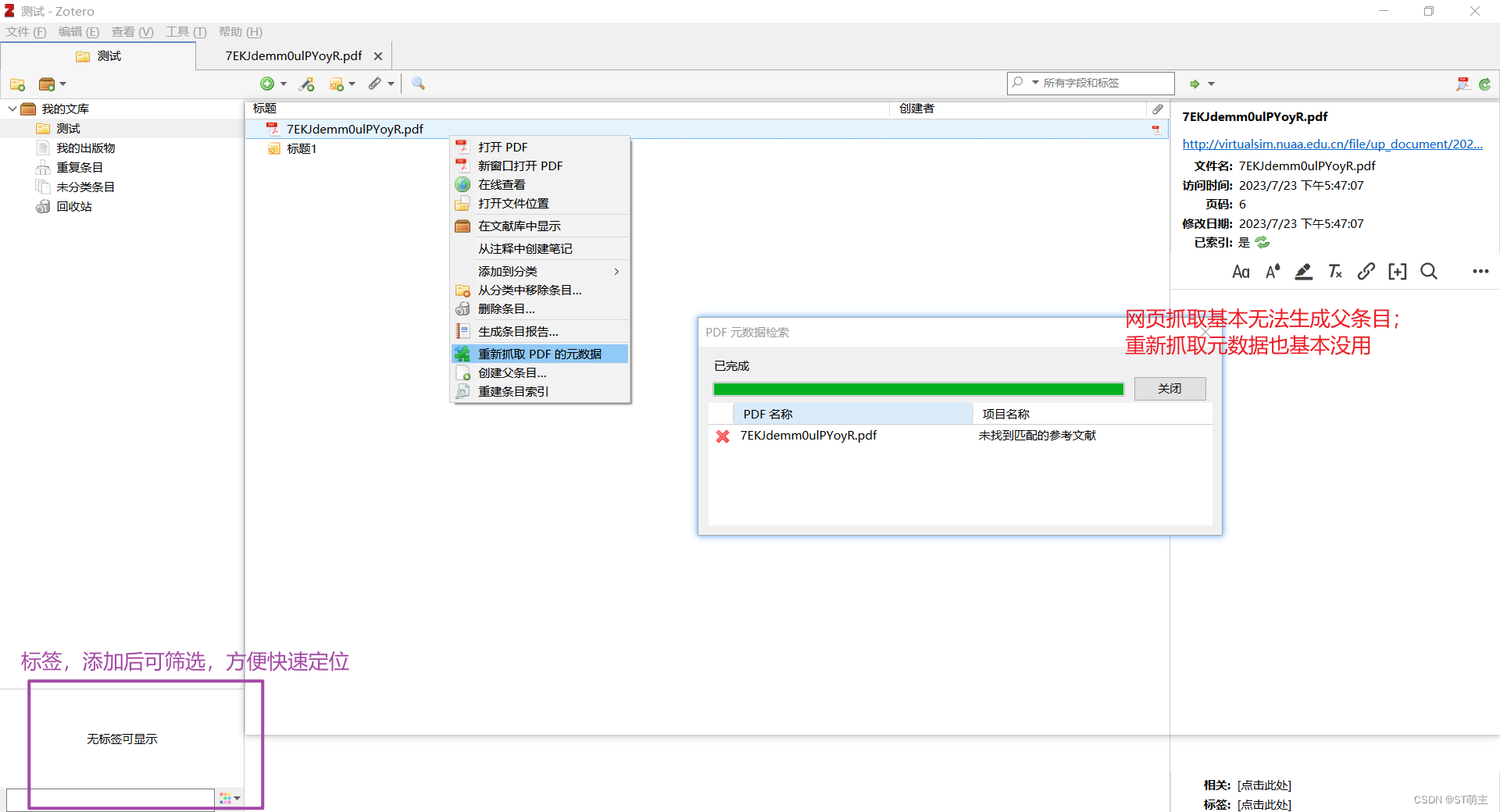Viewport: 1500px width, 812px height.
Task: Click the sync with zotero.org icon
Action: click(1485, 84)
